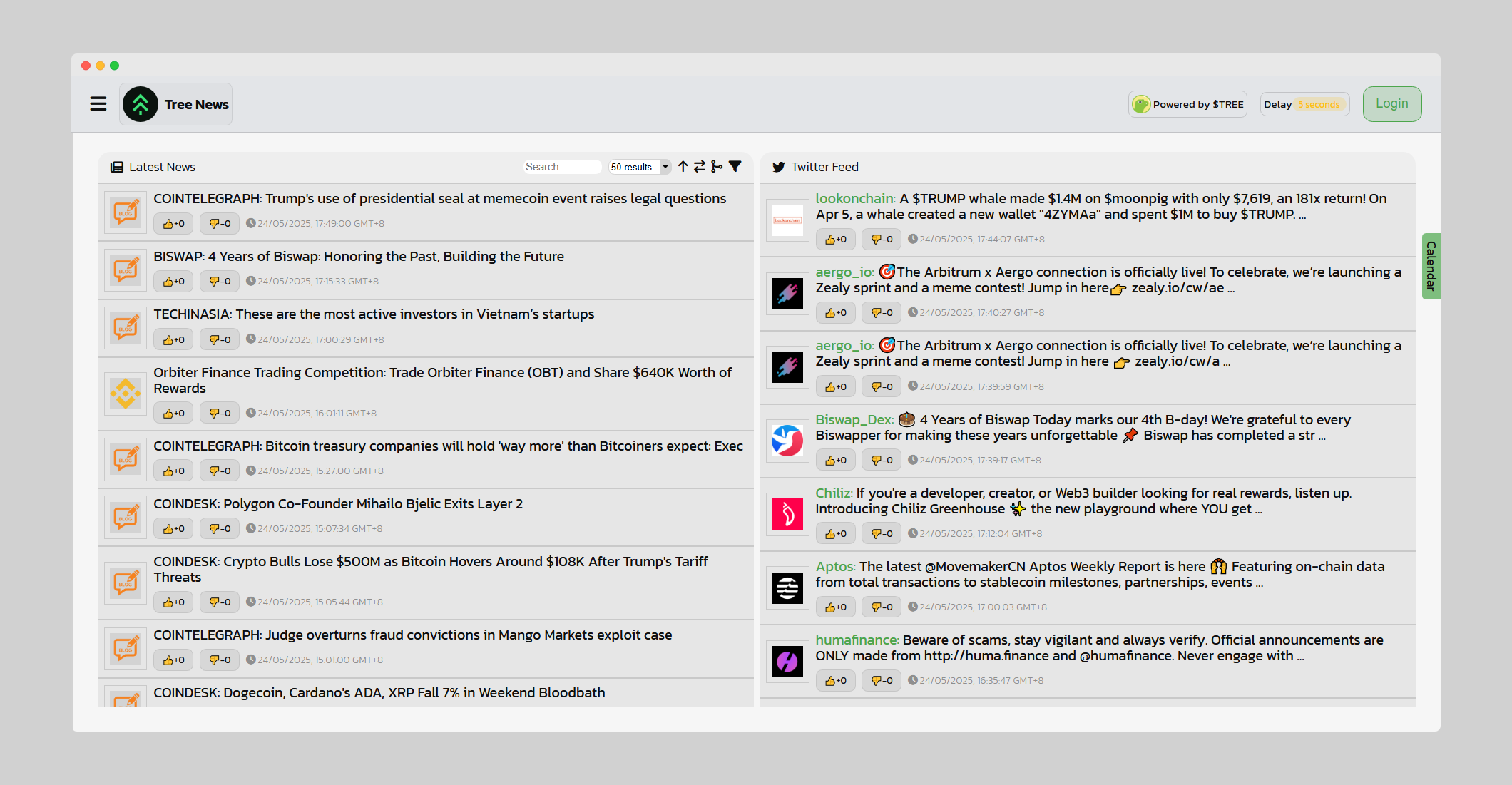Select the Latest News panel header
This screenshot has height=785, width=1512.
[162, 167]
